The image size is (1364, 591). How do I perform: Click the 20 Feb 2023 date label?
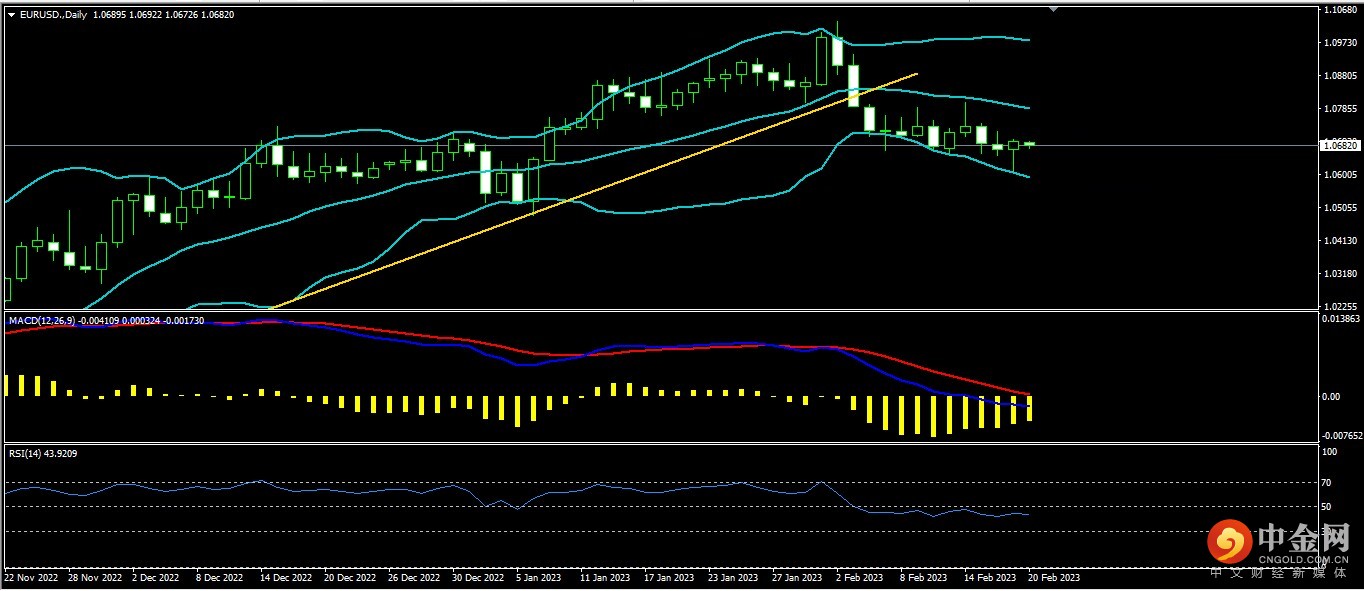pos(1055,577)
